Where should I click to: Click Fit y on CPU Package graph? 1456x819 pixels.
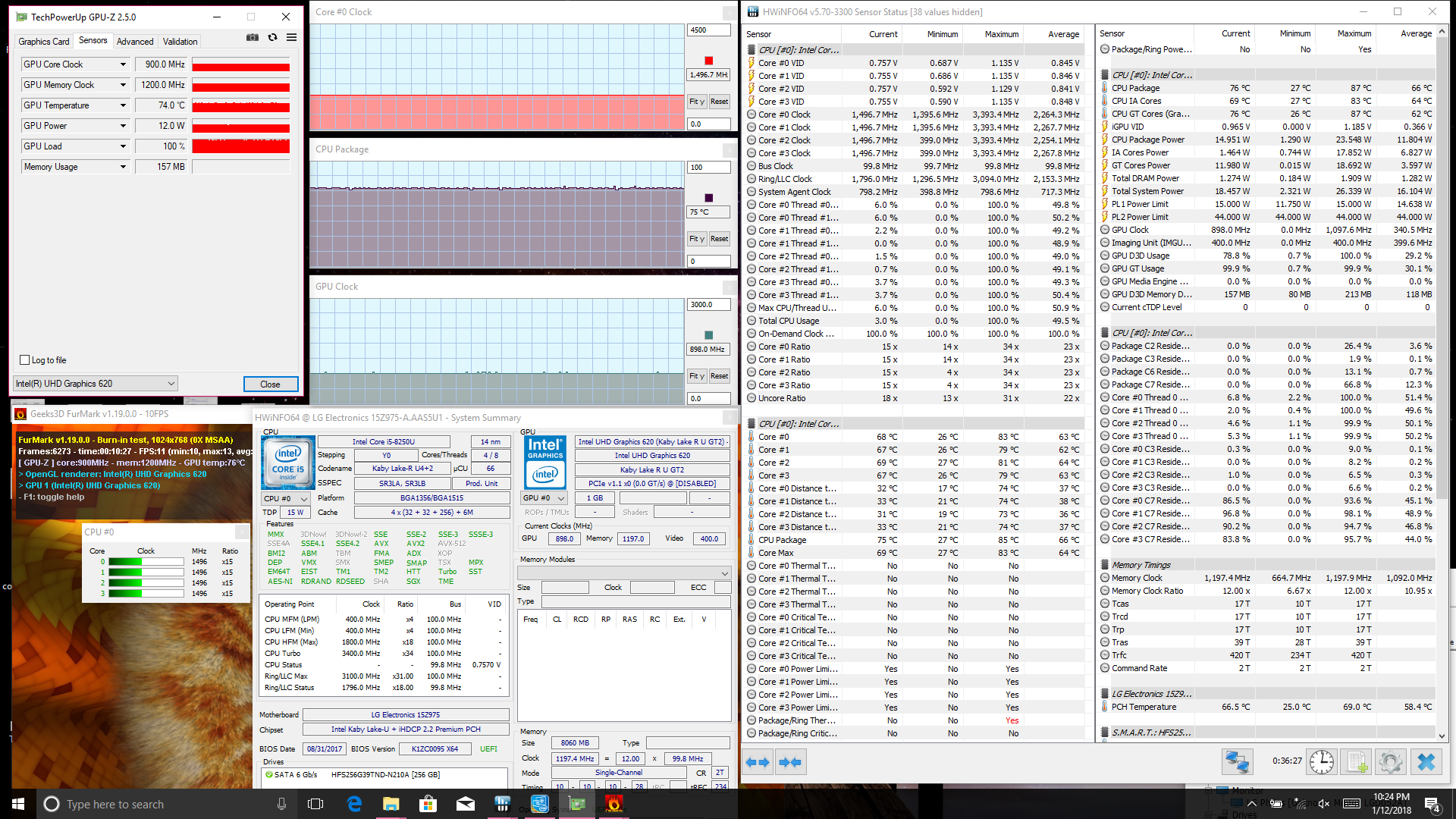697,239
